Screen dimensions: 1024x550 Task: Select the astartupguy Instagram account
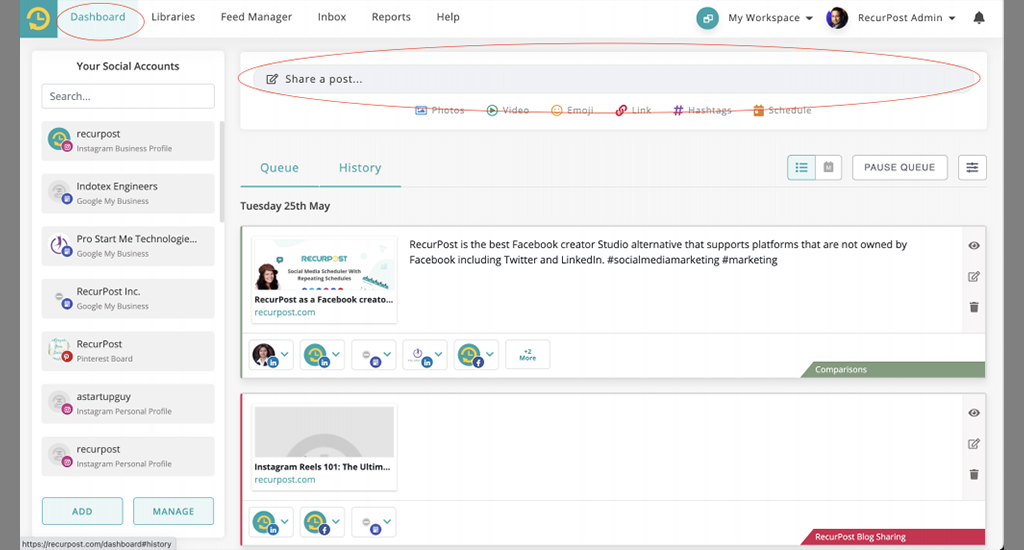(x=128, y=404)
